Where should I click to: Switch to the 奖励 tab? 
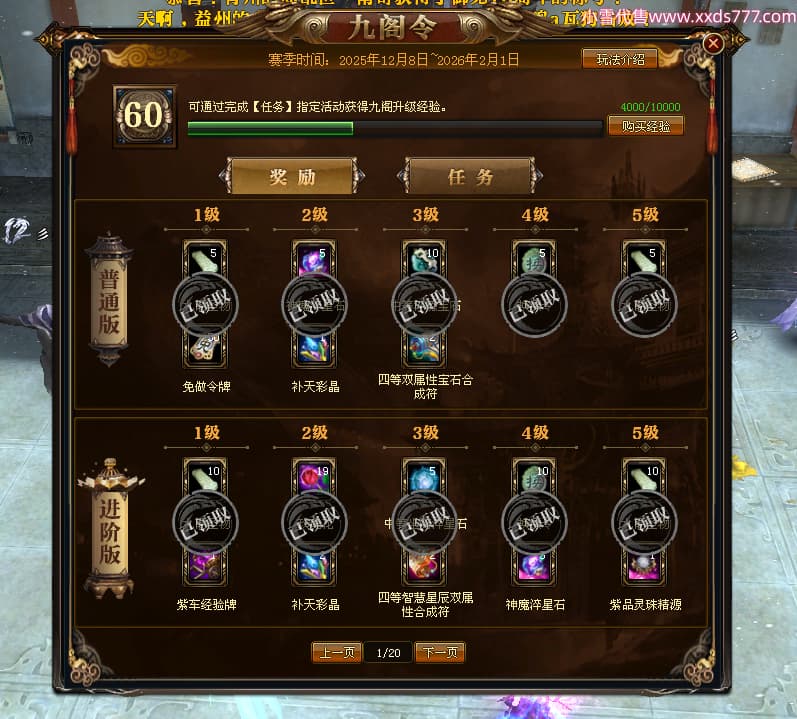tap(292, 176)
